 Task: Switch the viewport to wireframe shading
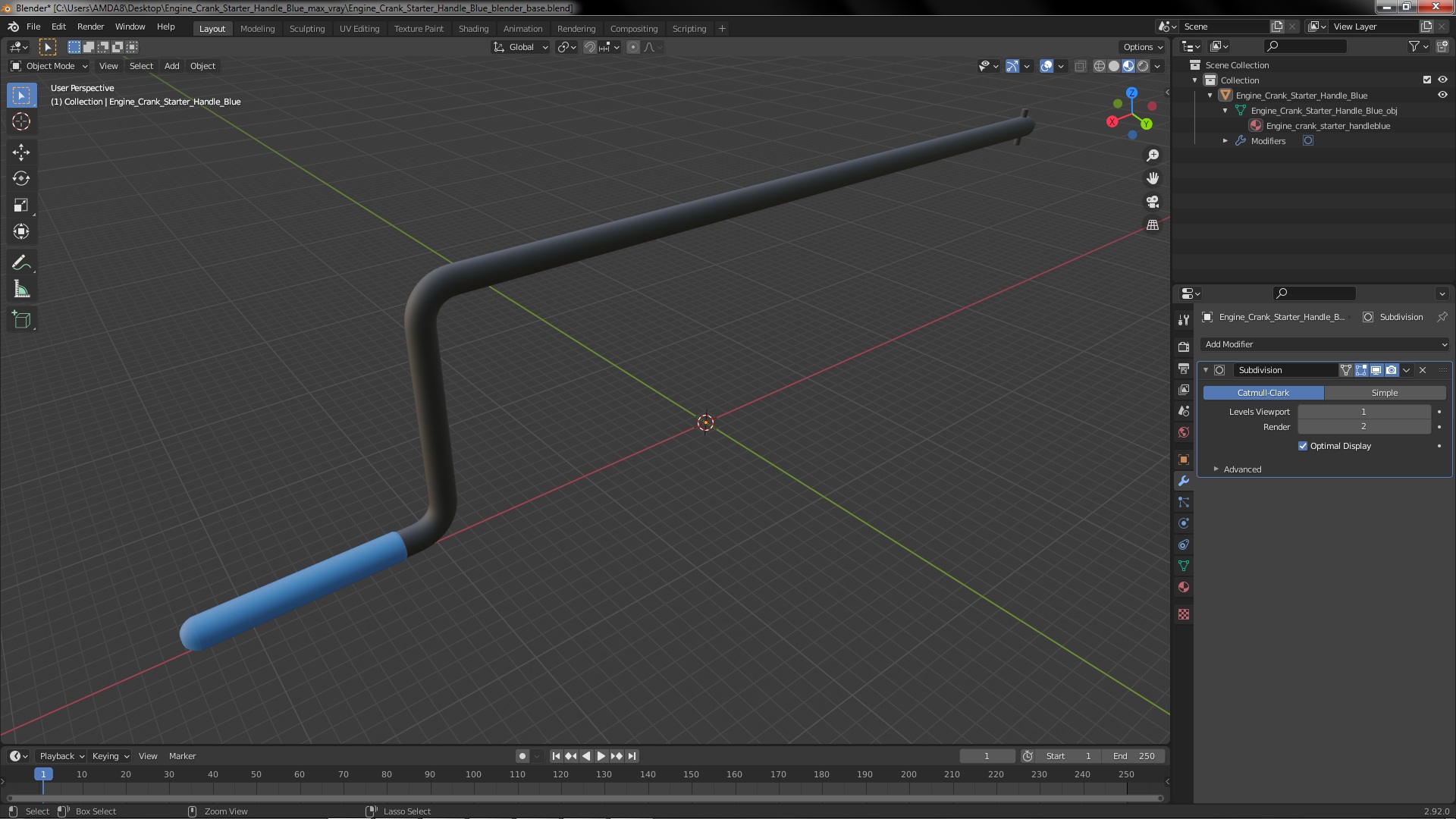point(1099,66)
